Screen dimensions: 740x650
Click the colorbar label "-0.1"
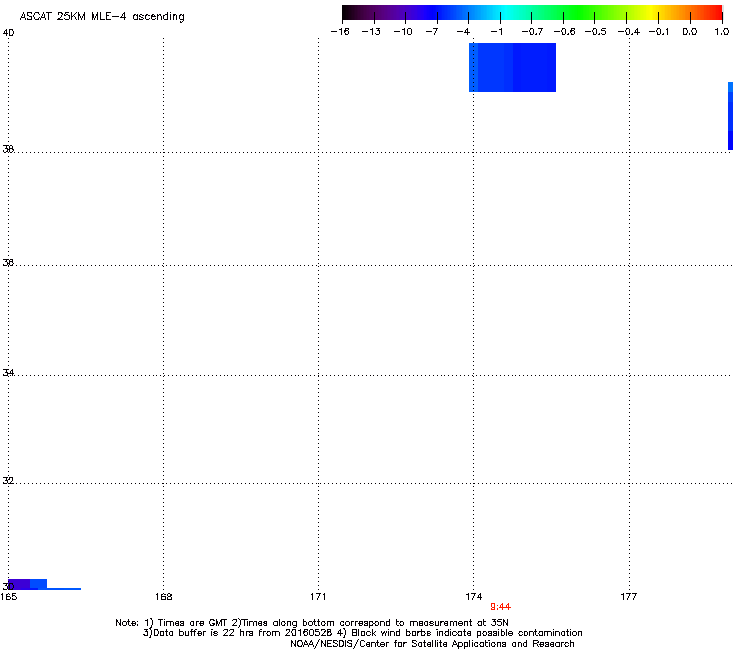click(x=659, y=32)
